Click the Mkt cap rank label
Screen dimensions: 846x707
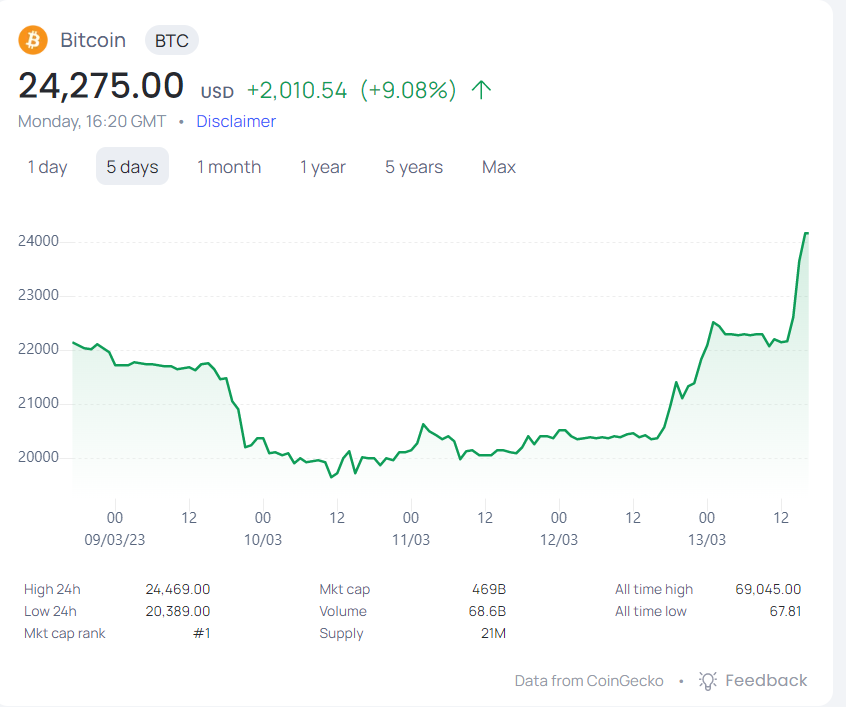point(65,634)
